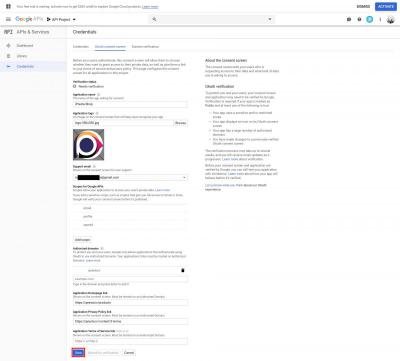Image resolution: width=400 pixels, height=361 pixels.
Task: Open Credentials in the sidebar
Action: coord(25,66)
